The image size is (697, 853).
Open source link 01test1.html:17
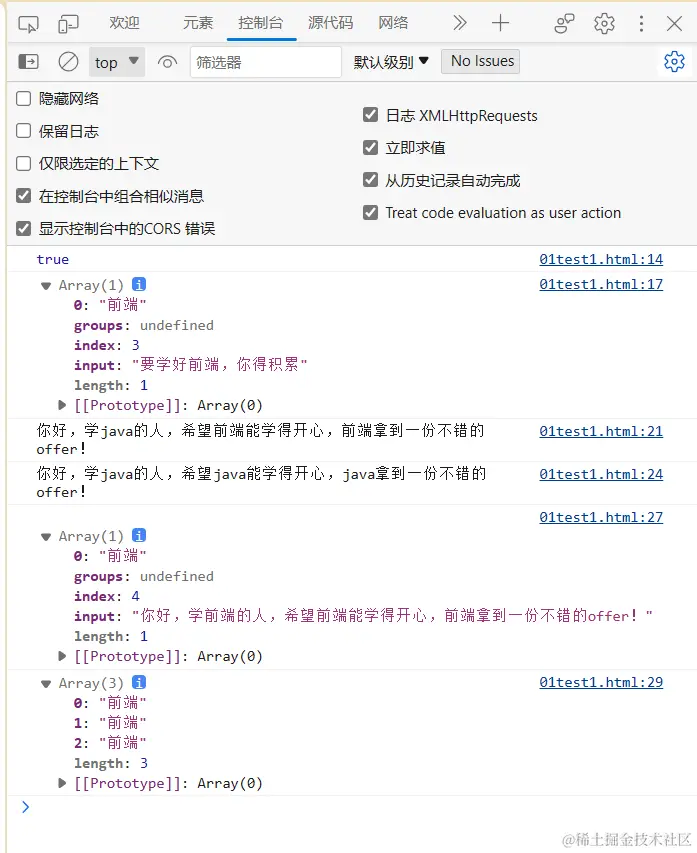(600, 284)
